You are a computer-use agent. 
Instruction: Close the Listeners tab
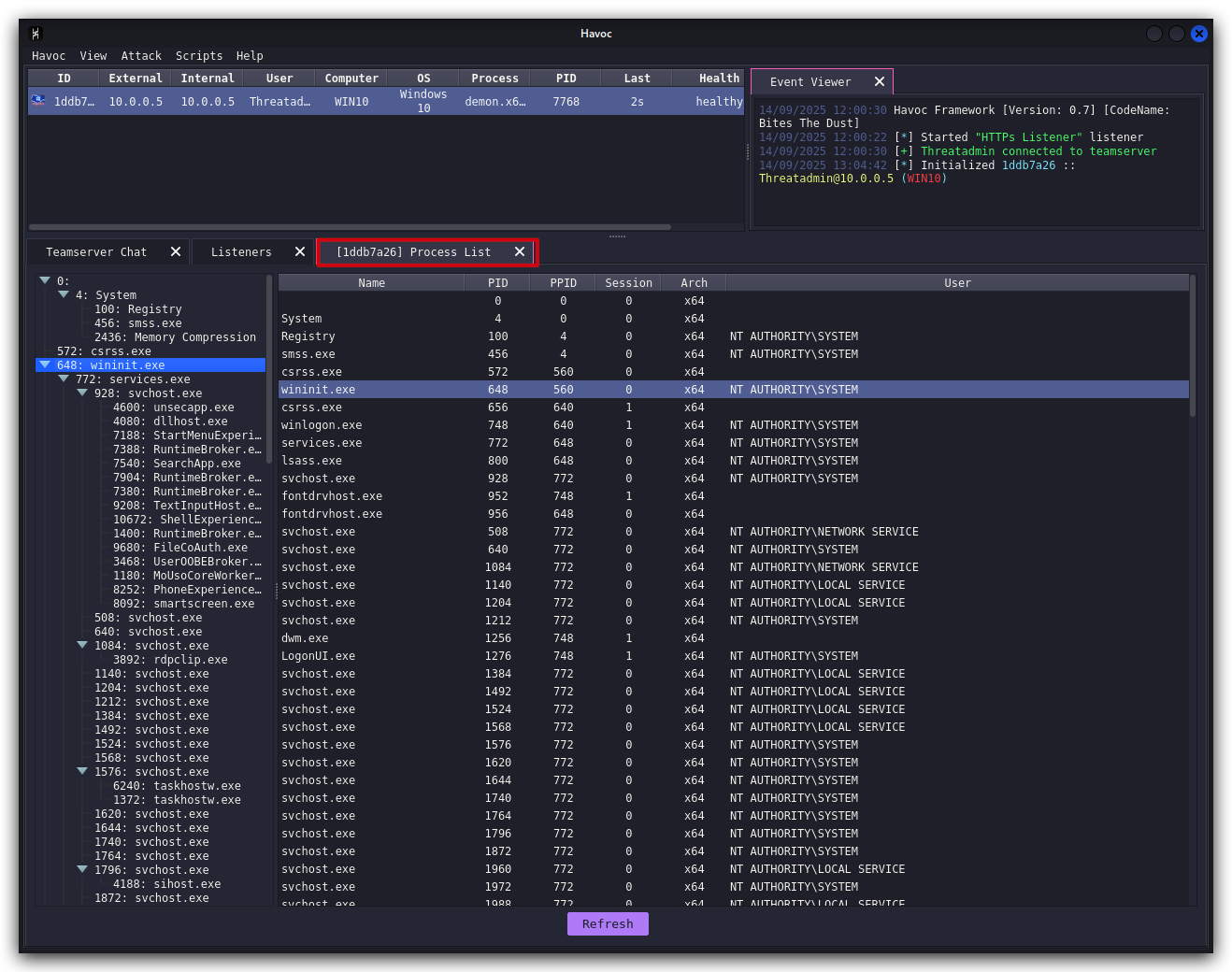[x=300, y=251]
